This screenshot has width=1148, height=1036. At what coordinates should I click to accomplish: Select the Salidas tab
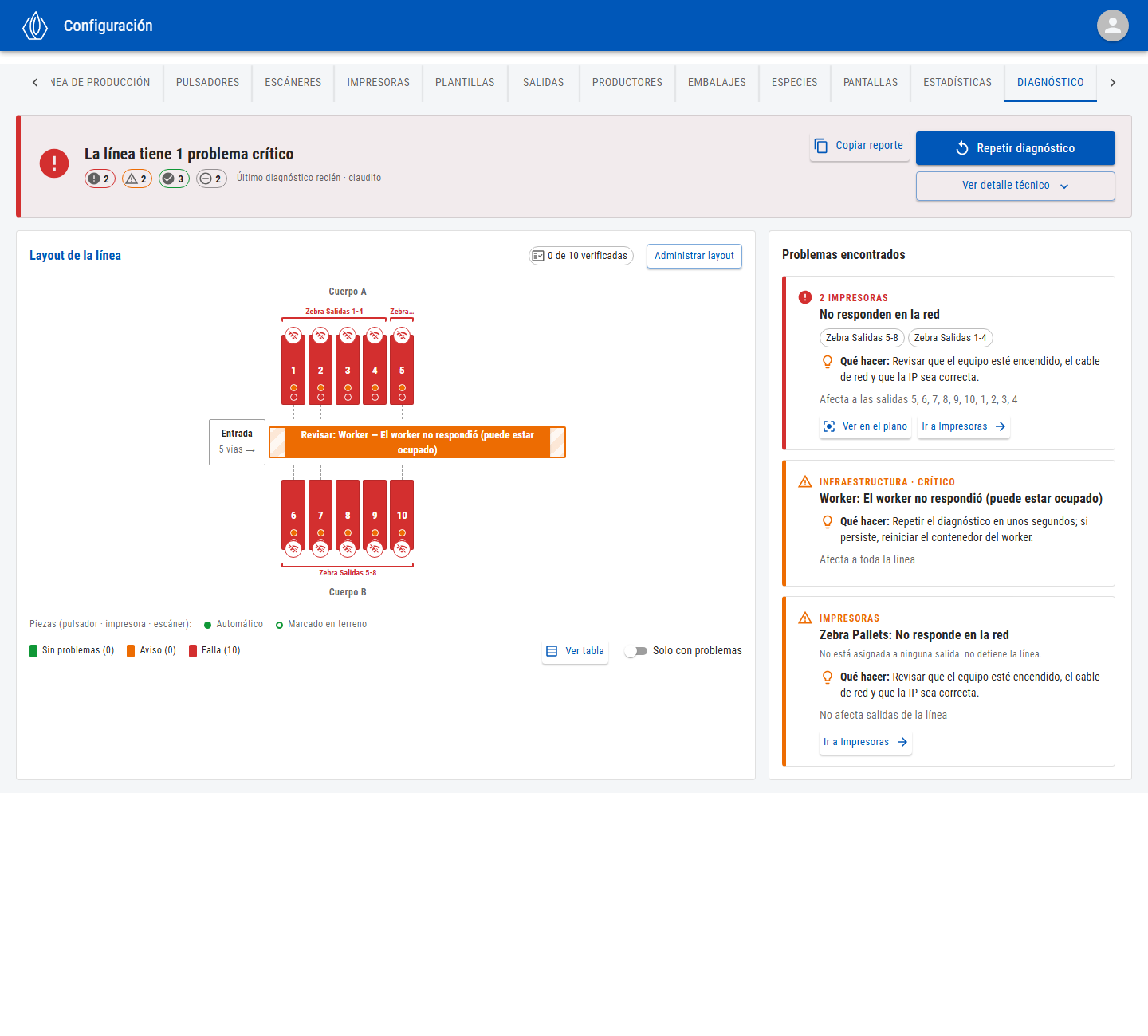(x=543, y=82)
